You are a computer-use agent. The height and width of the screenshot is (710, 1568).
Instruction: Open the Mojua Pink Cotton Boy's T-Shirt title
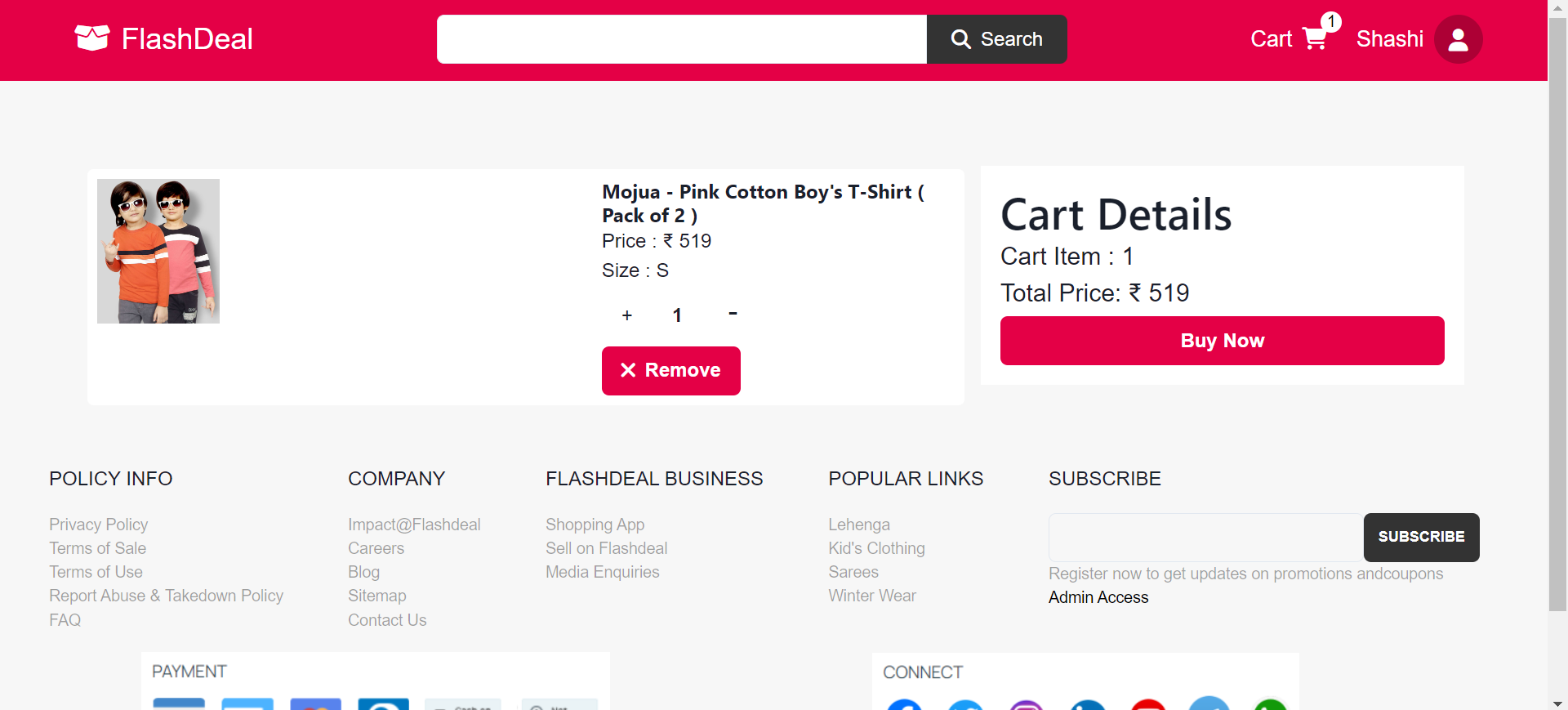[763, 203]
